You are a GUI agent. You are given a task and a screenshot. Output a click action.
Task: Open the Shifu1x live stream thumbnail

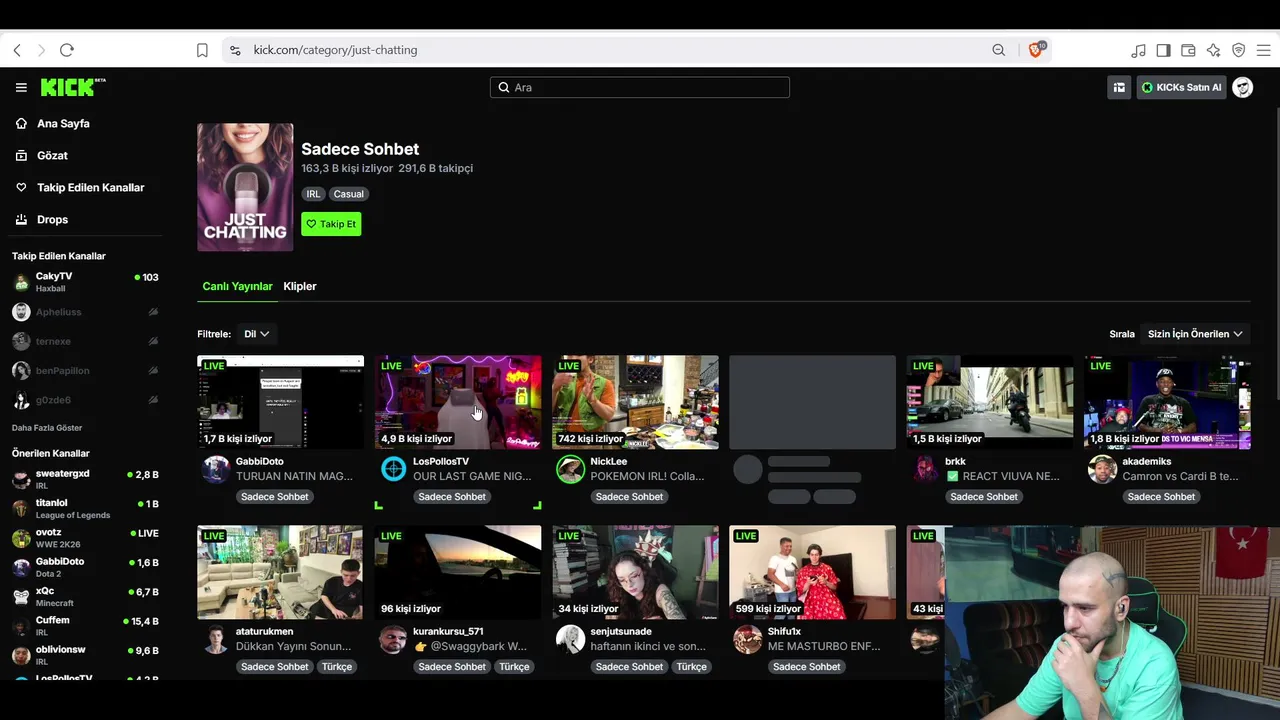point(813,572)
